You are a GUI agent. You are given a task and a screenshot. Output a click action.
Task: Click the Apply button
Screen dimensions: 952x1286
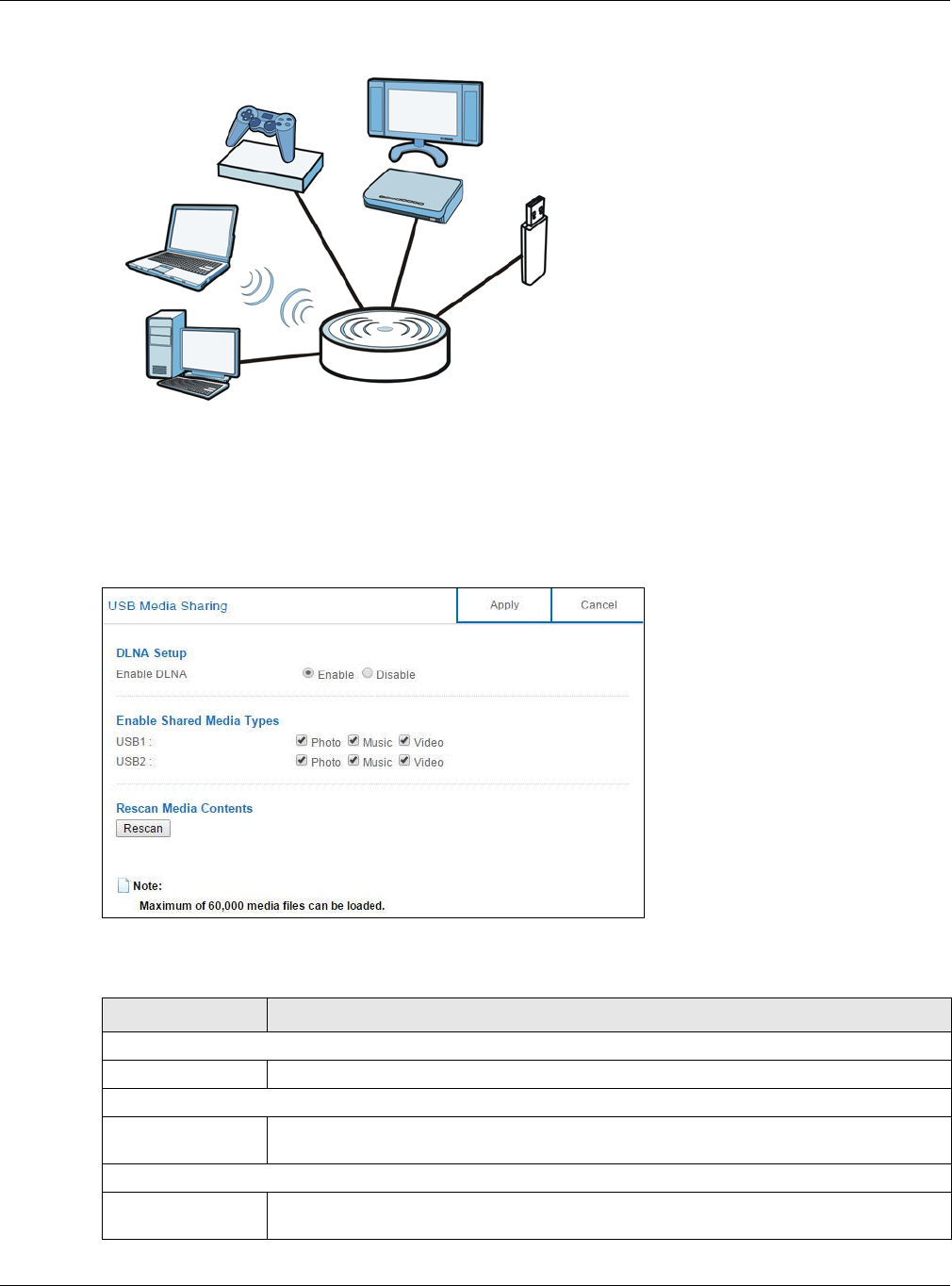[504, 605]
